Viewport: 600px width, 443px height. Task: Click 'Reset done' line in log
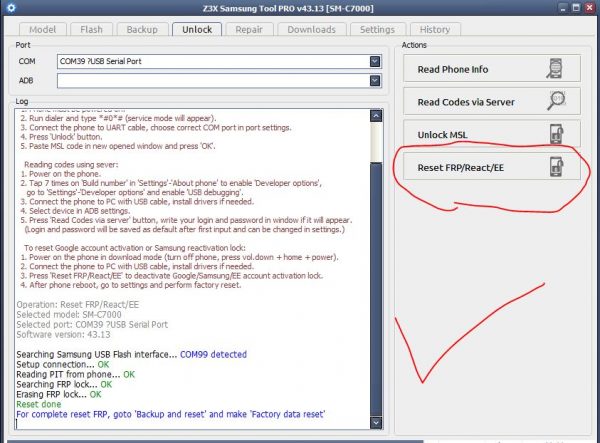39,404
